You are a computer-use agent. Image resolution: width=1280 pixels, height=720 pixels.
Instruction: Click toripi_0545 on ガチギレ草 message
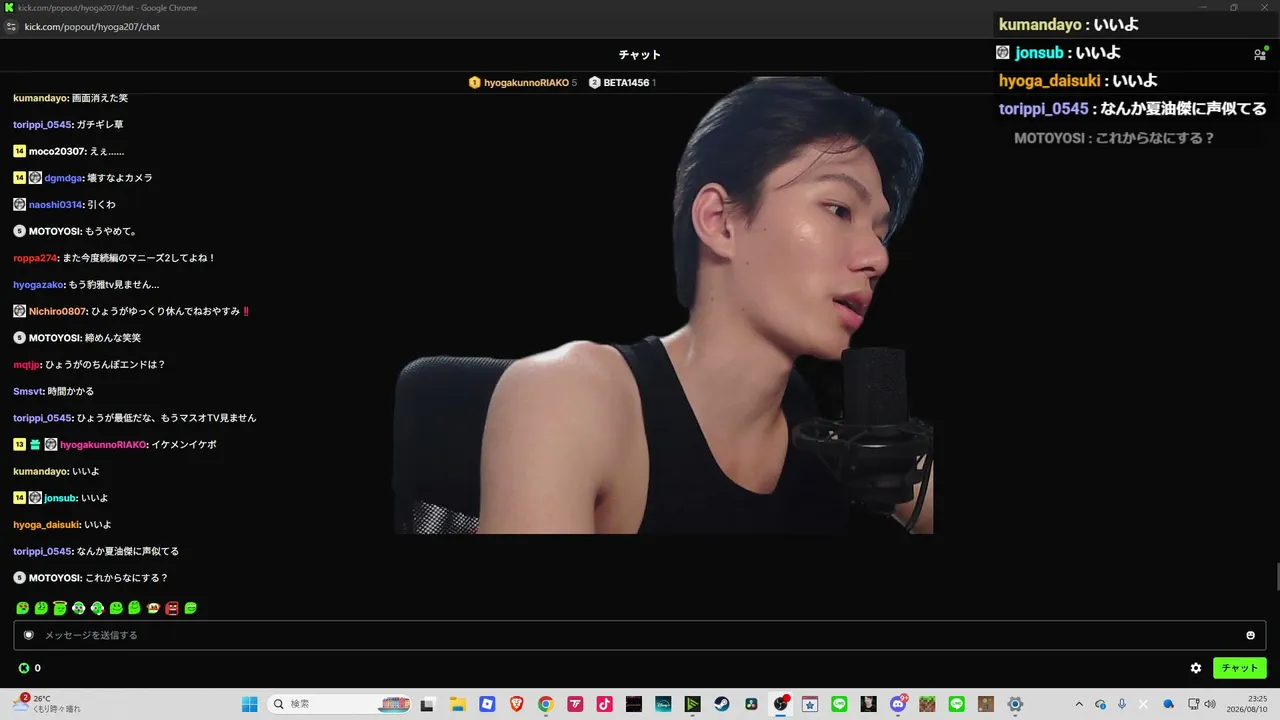tap(42, 125)
